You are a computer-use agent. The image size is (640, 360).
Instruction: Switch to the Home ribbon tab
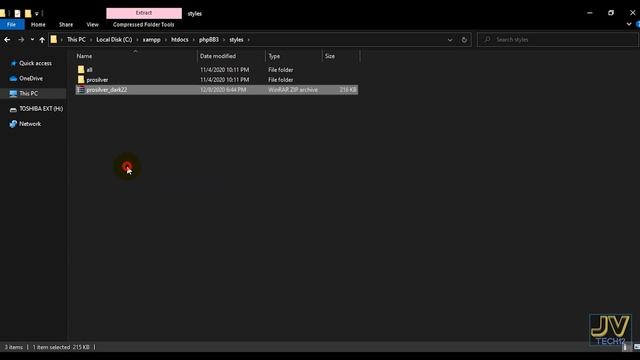tap(38, 24)
